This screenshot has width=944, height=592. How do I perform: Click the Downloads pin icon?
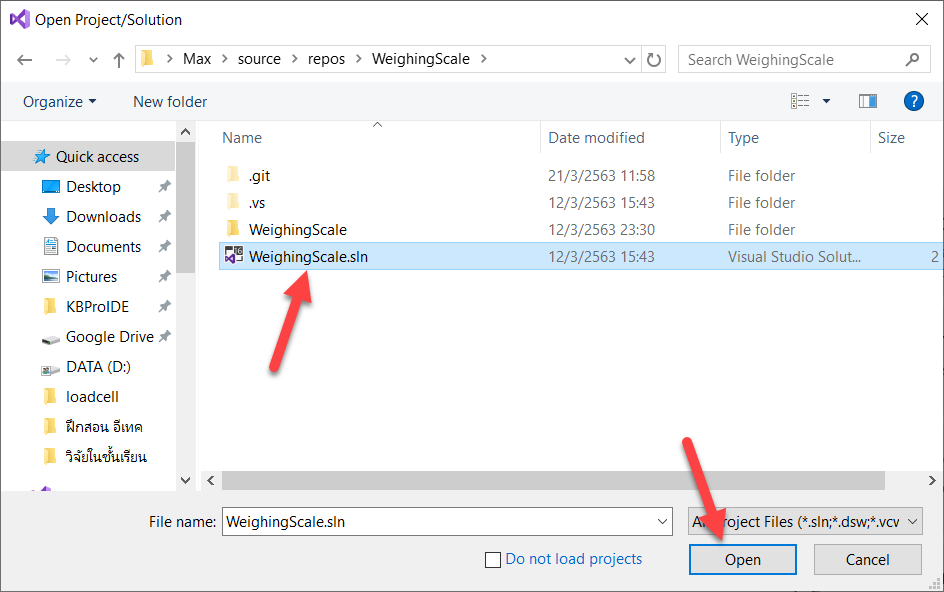(164, 217)
